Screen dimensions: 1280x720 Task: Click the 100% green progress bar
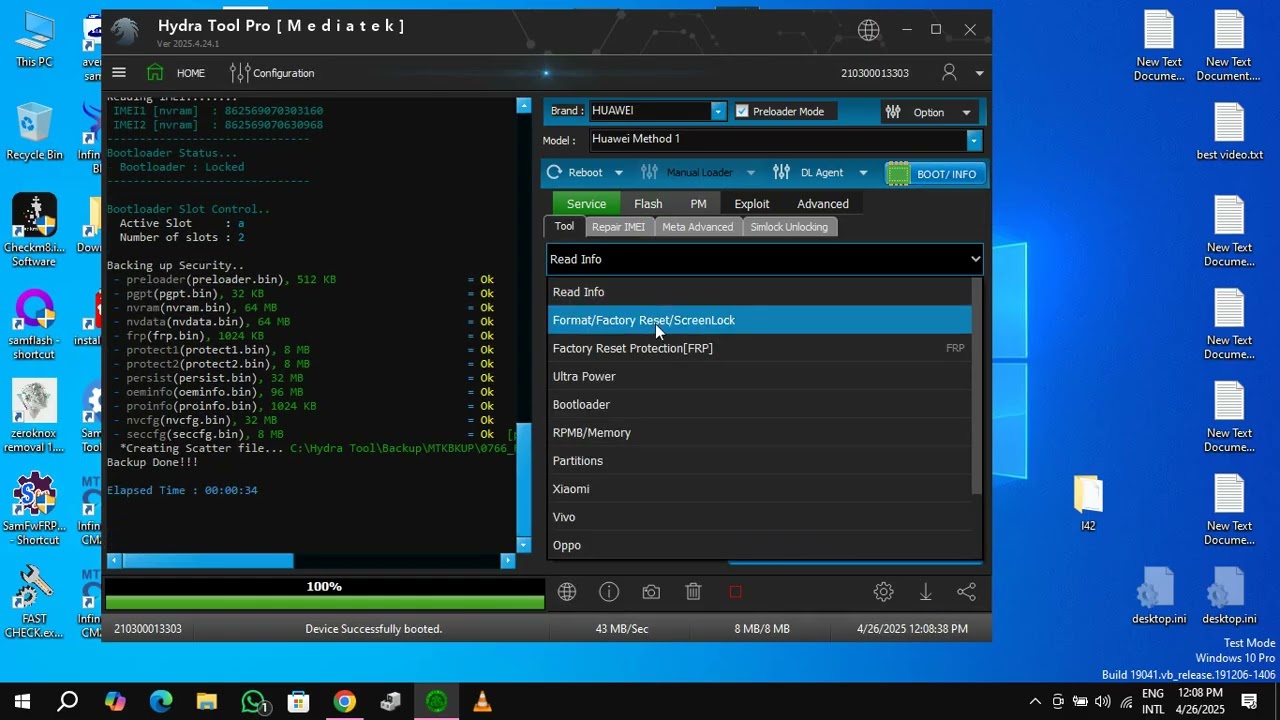click(x=324, y=602)
